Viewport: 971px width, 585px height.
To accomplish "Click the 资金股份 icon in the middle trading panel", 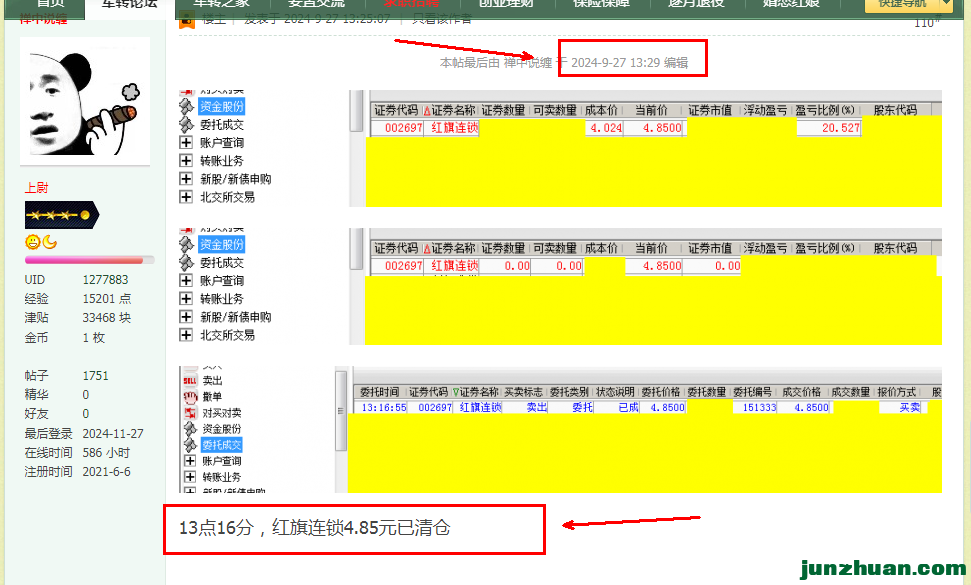I will point(186,245).
